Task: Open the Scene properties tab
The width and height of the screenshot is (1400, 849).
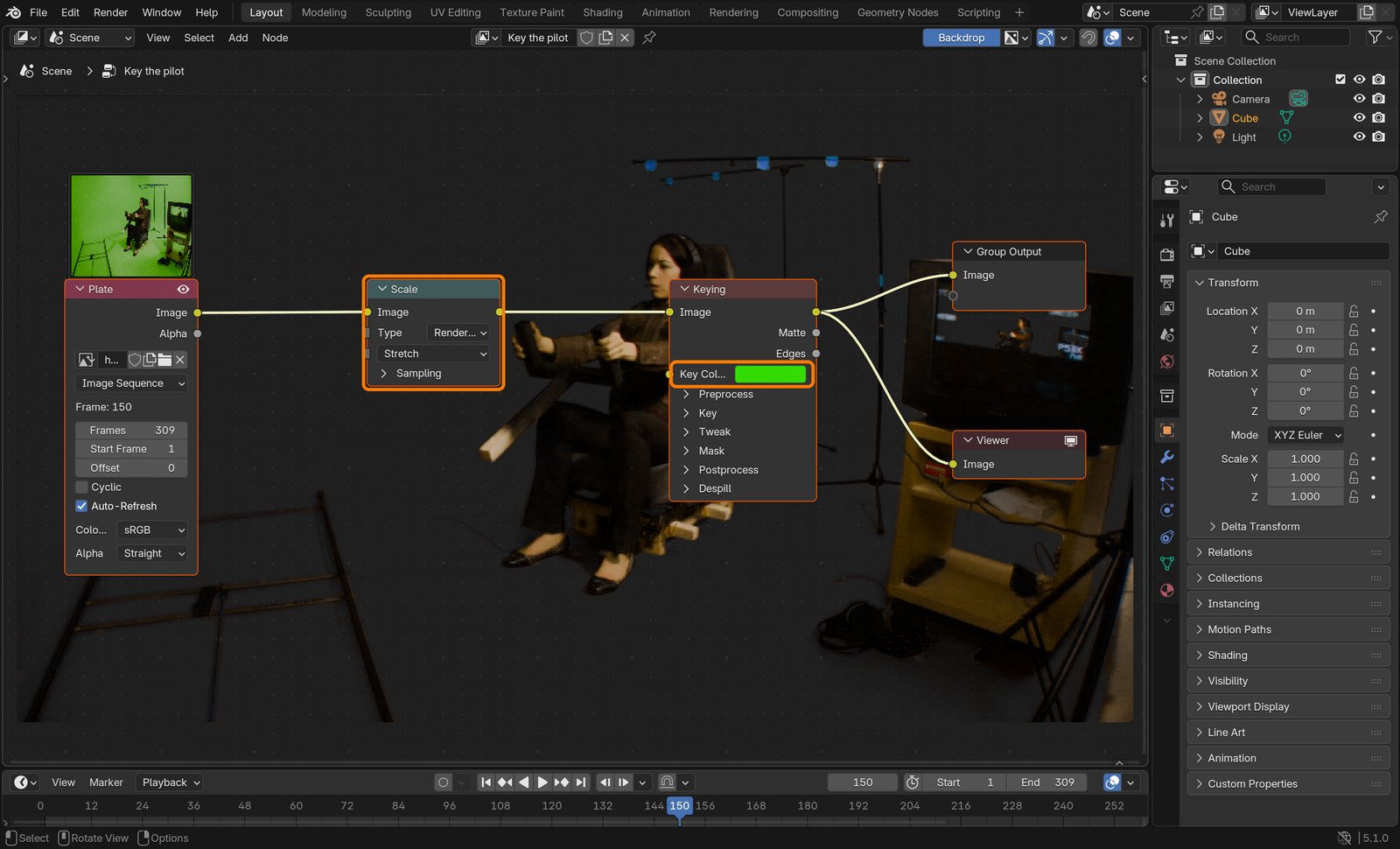Action: click(1166, 334)
